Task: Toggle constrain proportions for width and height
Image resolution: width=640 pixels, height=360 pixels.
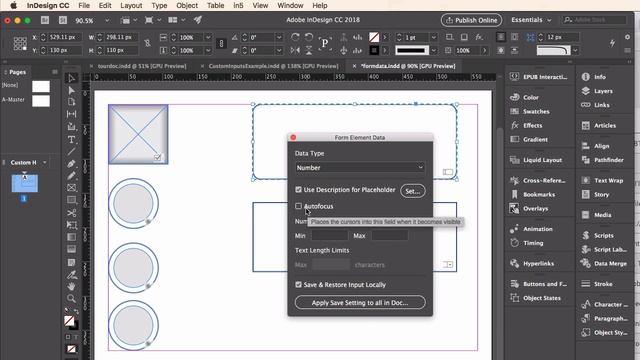Action: pyautogui.click(x=147, y=43)
